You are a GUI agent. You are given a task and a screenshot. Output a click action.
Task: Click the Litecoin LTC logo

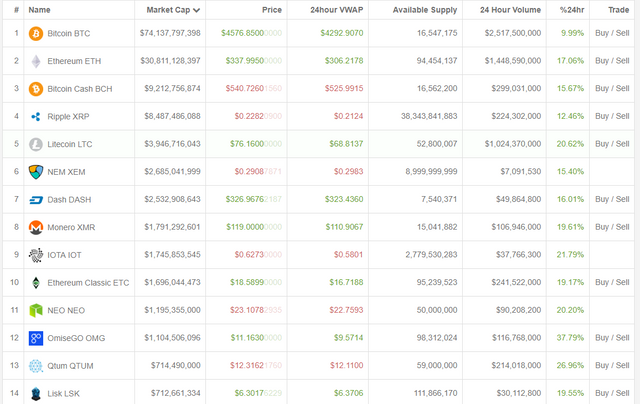coord(36,144)
